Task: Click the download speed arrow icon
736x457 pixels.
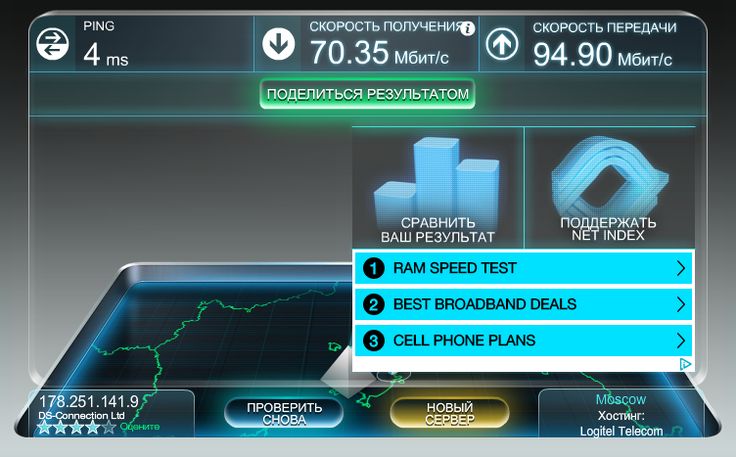Action: point(278,44)
